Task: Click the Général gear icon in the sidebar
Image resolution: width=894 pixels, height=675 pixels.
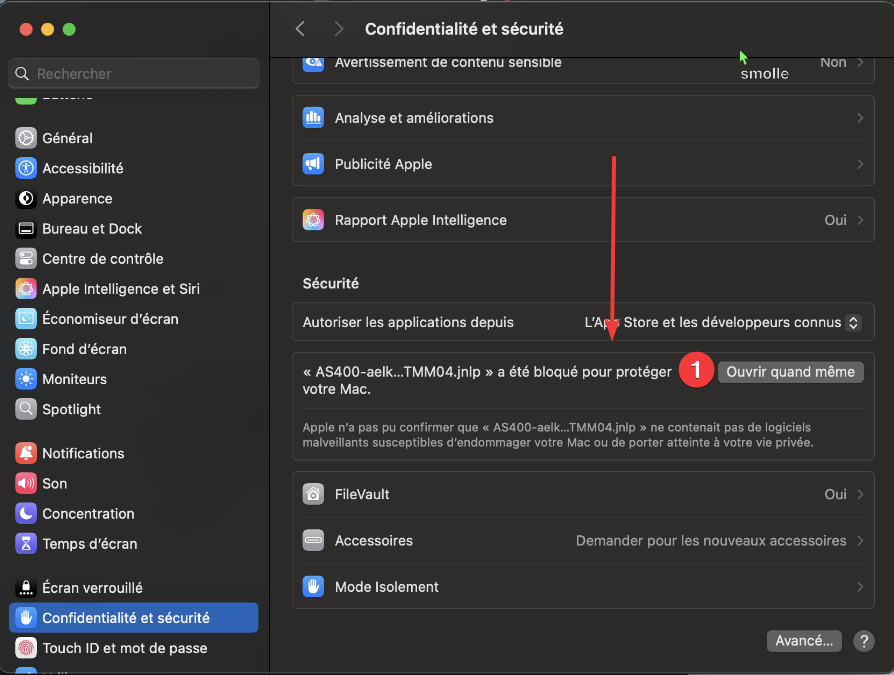Action: [x=26, y=138]
